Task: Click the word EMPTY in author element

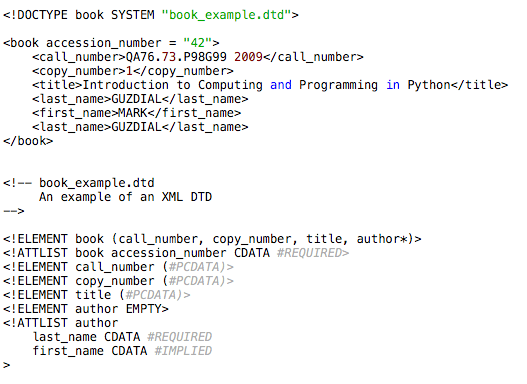Action: 144,309
